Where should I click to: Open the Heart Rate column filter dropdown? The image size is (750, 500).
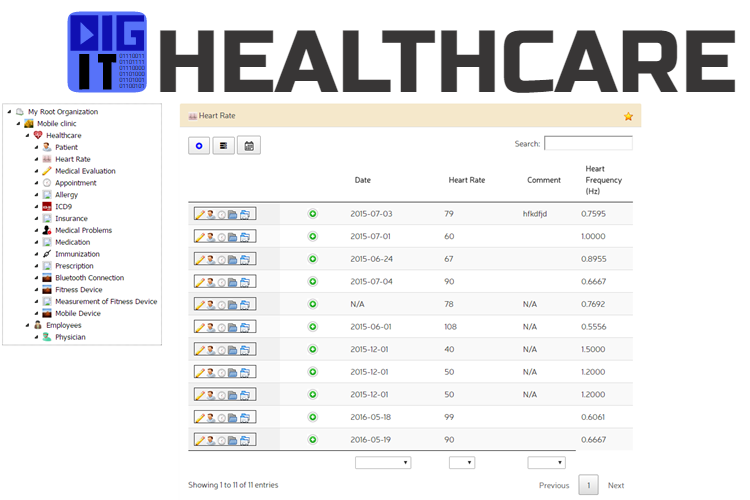[x=462, y=463]
